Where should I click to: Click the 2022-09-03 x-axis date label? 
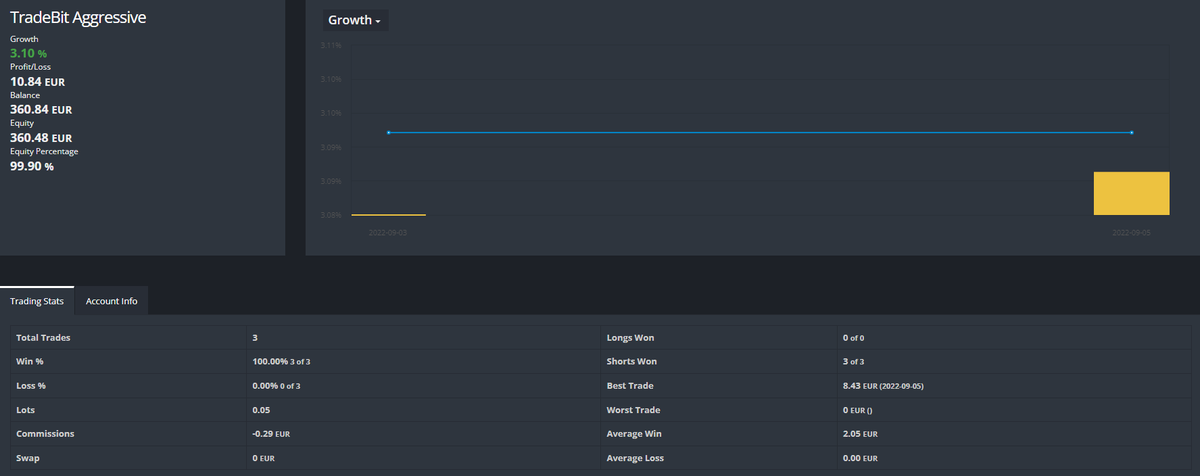pos(389,232)
